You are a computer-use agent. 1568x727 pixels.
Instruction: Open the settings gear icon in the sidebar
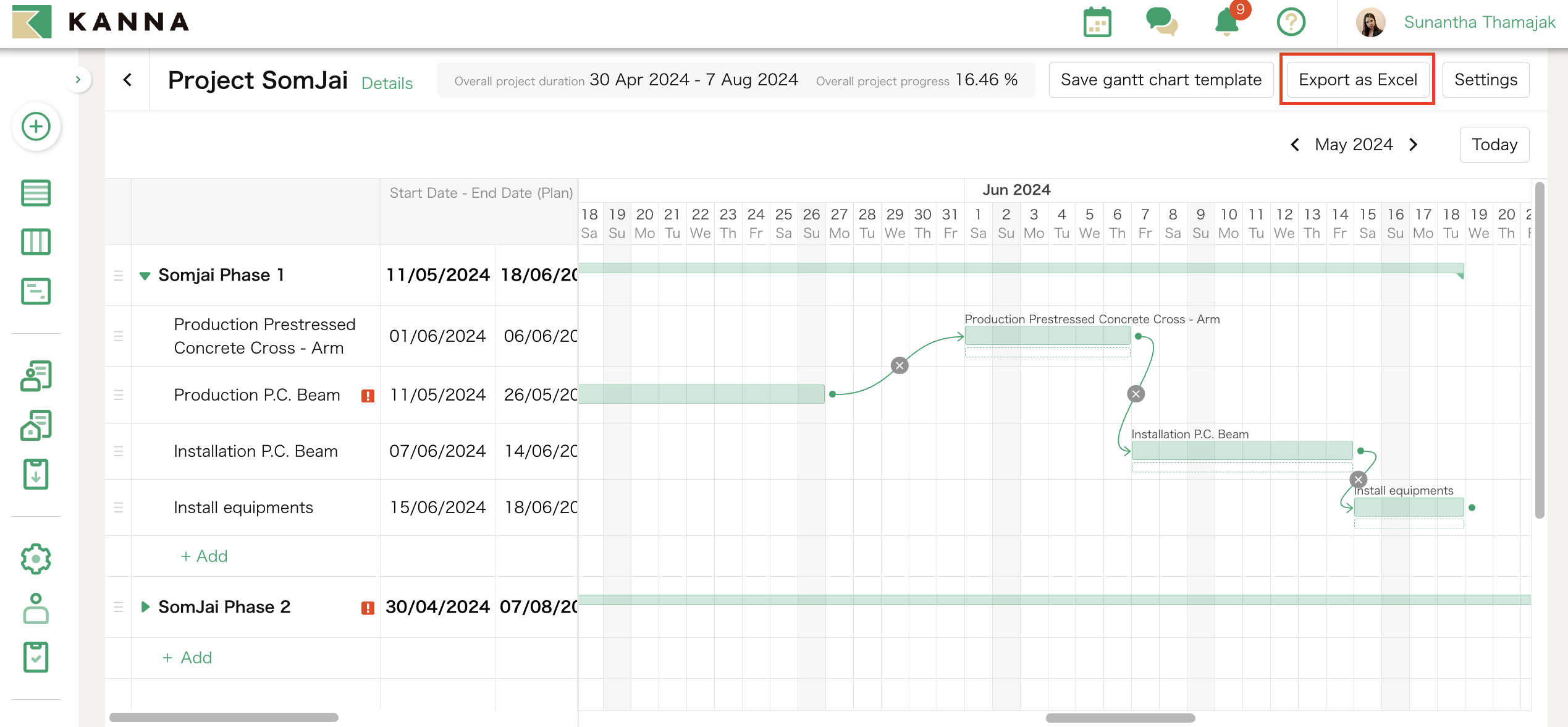pyautogui.click(x=35, y=558)
